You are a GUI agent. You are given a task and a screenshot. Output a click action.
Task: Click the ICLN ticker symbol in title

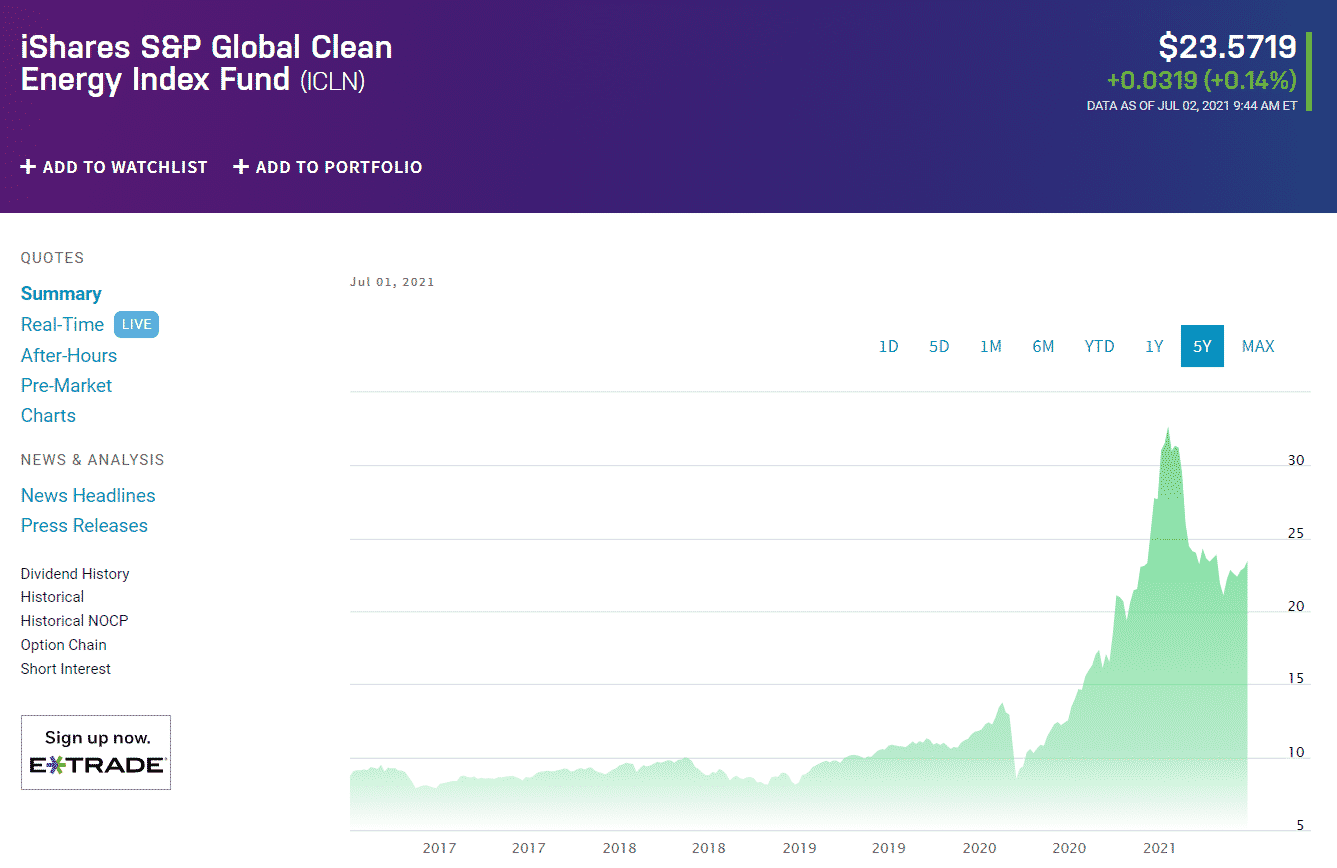click(333, 80)
